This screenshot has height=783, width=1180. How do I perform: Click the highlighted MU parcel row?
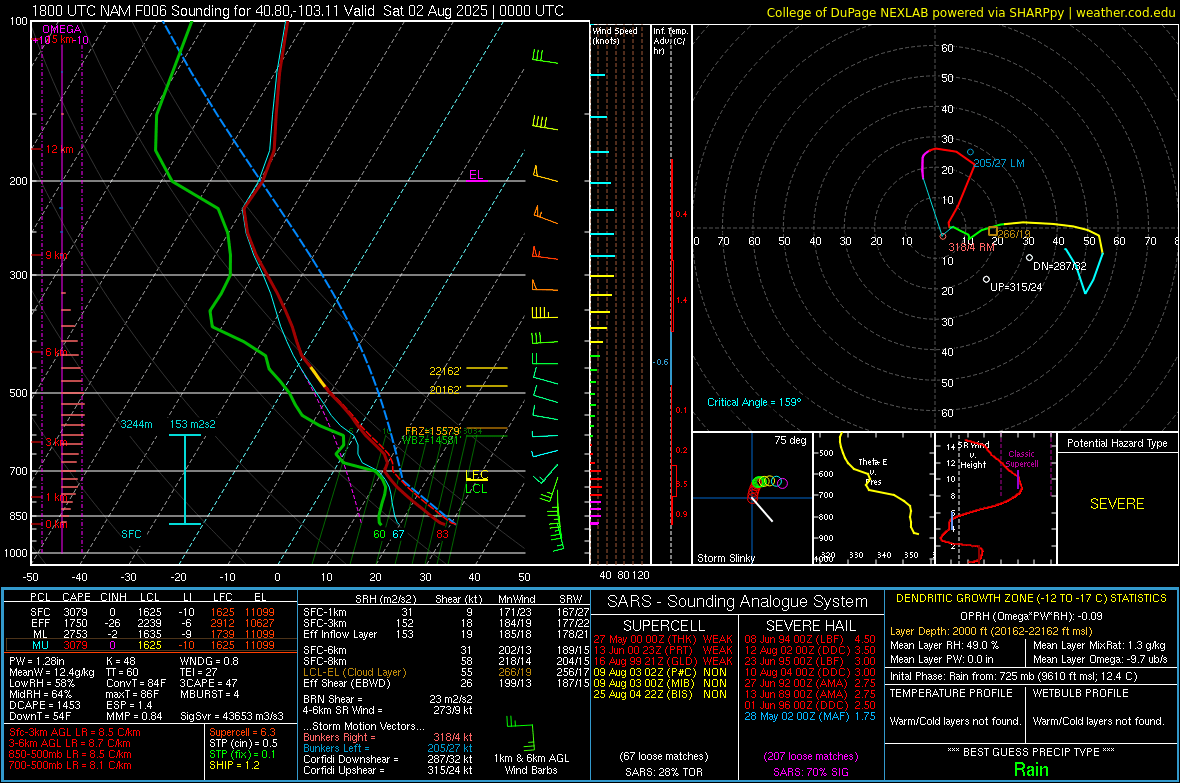(151, 645)
